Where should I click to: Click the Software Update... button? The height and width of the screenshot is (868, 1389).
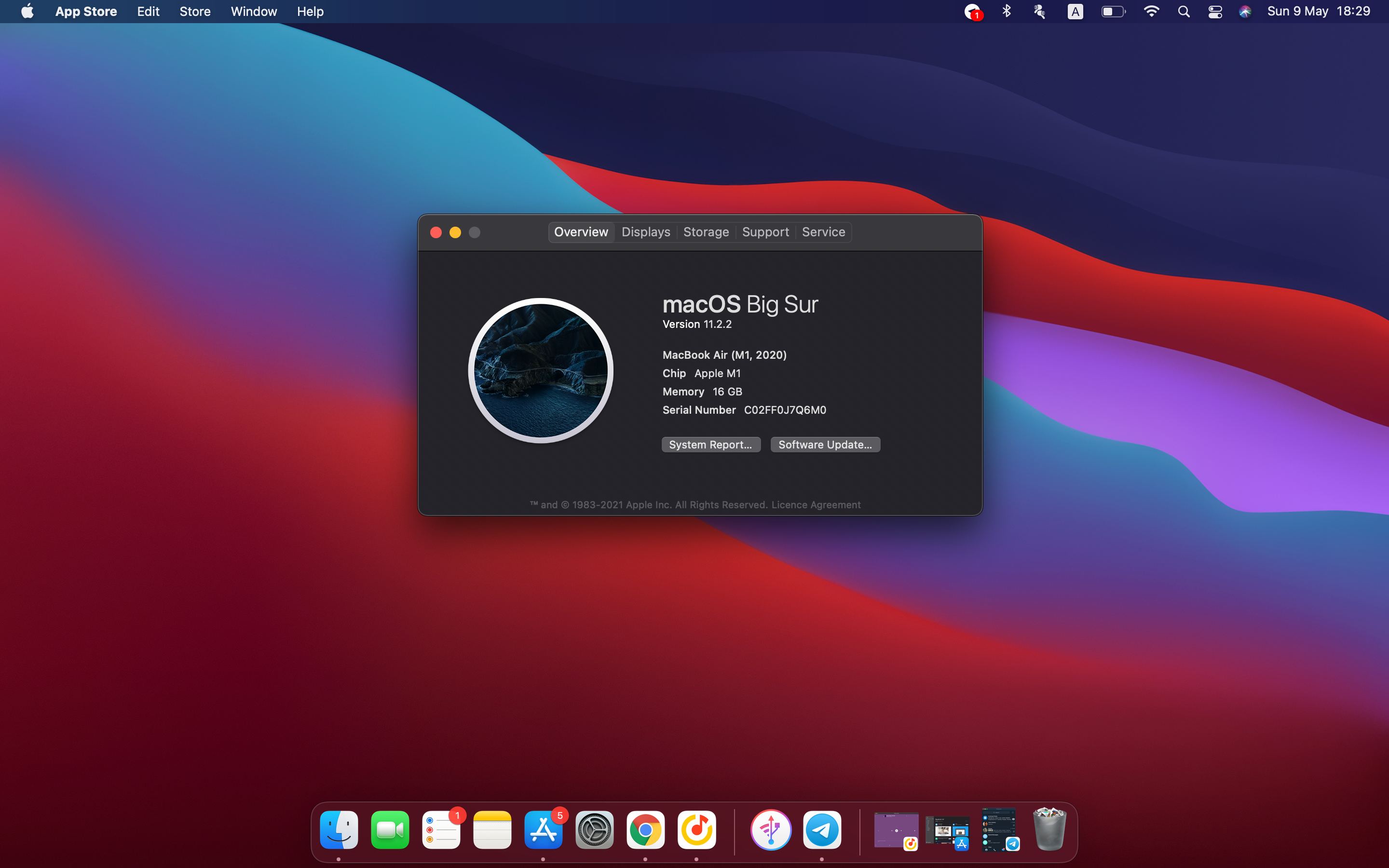825,444
